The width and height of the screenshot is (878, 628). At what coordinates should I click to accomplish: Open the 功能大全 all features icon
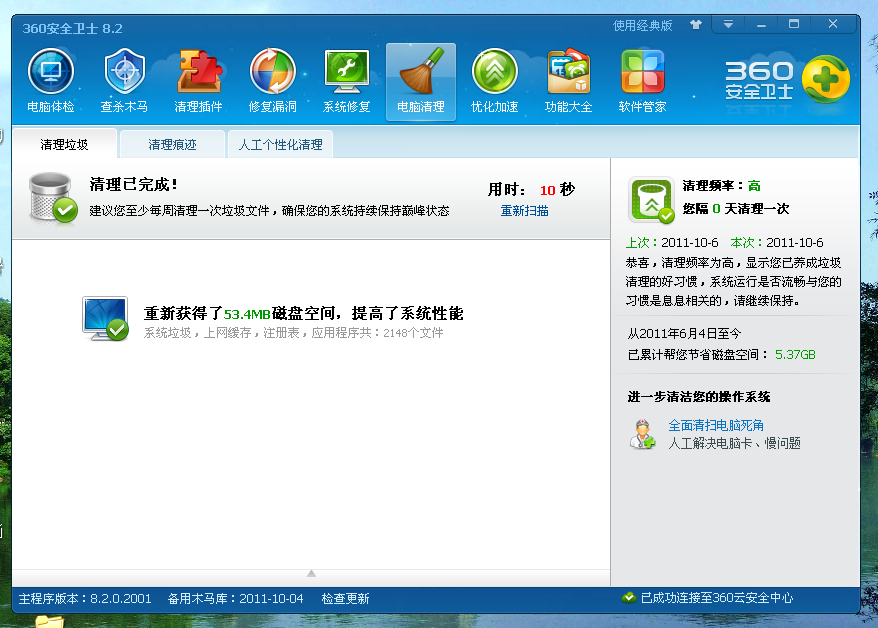(x=568, y=72)
